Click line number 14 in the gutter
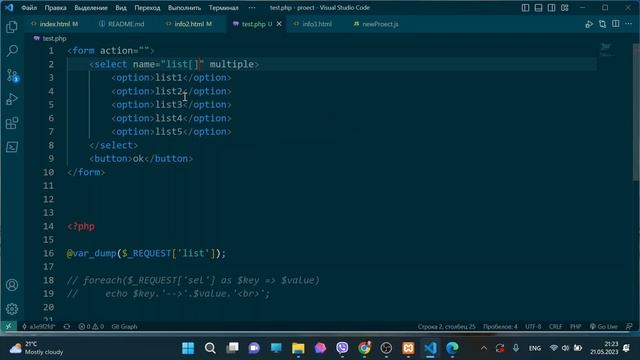640x360 pixels. click(x=48, y=226)
